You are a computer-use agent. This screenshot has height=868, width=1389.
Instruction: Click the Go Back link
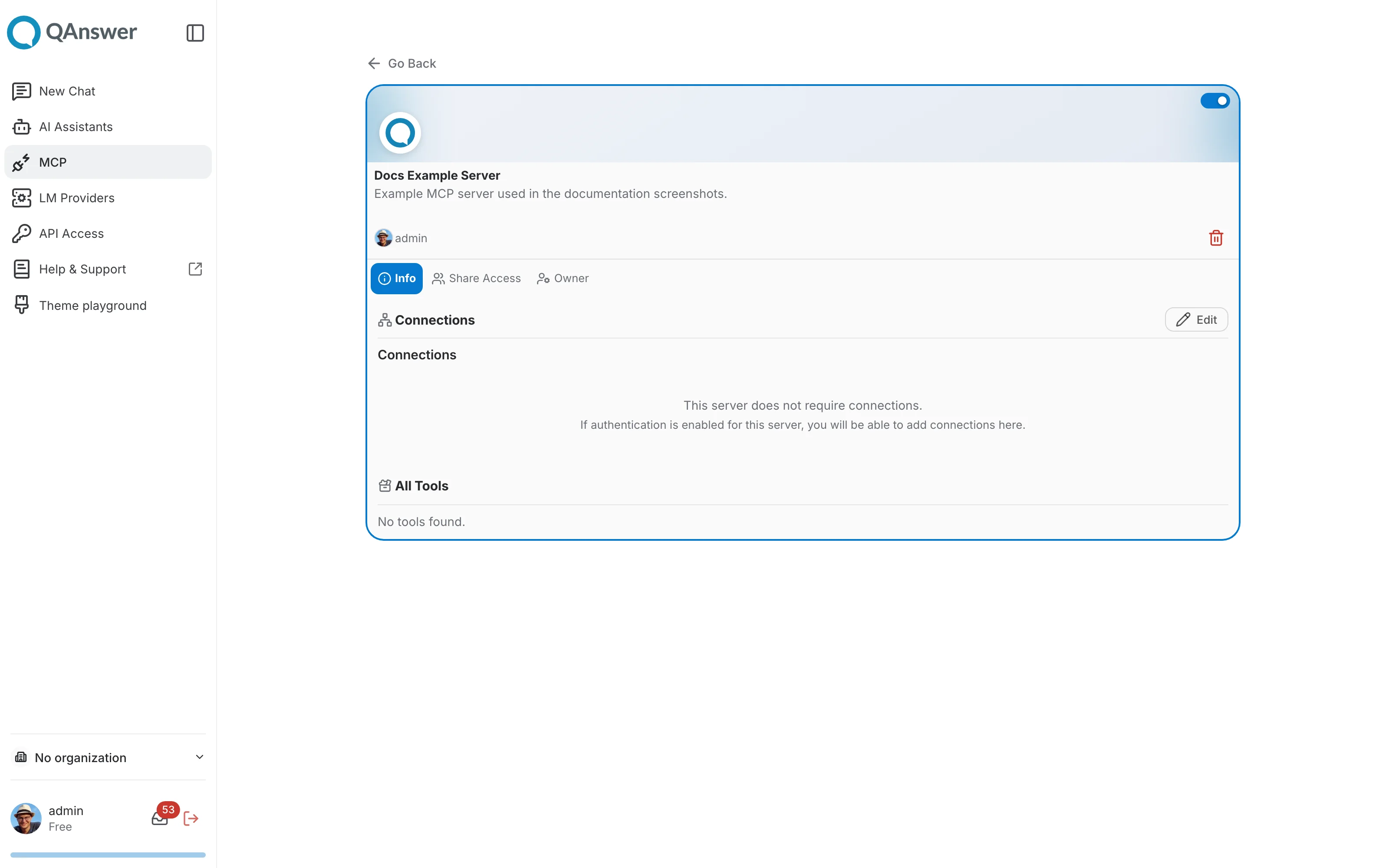[402, 63]
